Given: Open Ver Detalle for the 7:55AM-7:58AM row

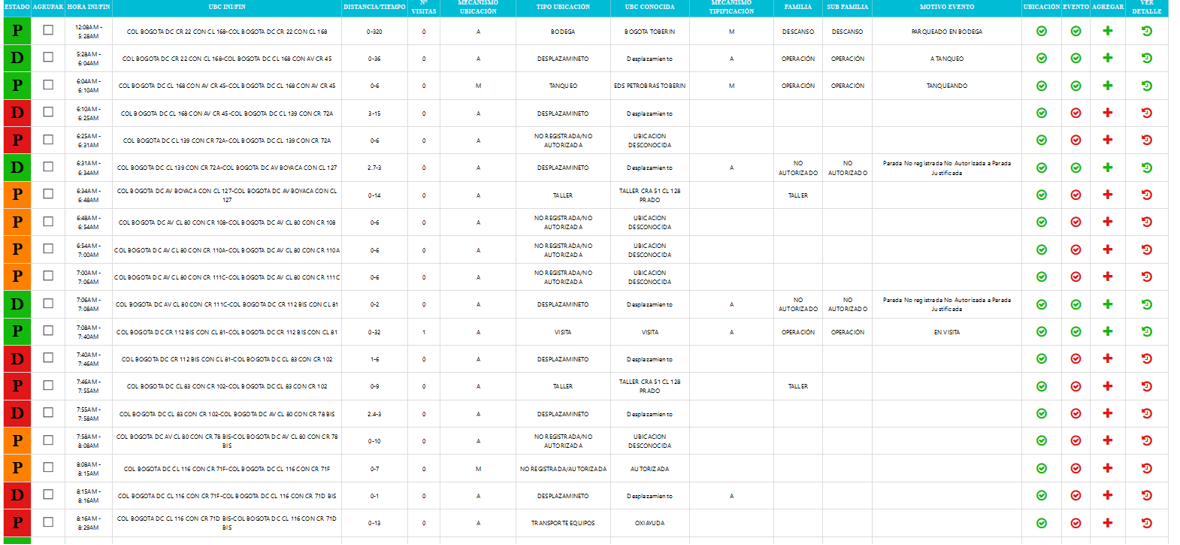Looking at the screenshot, I should click(x=1147, y=413).
